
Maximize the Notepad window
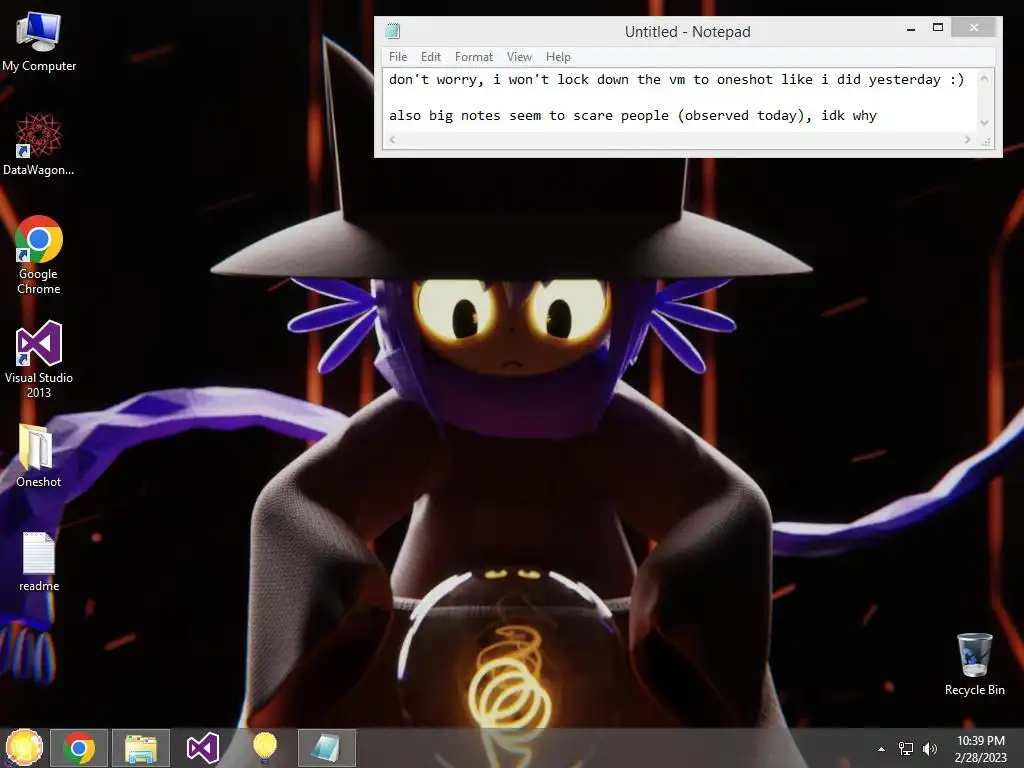[x=938, y=27]
